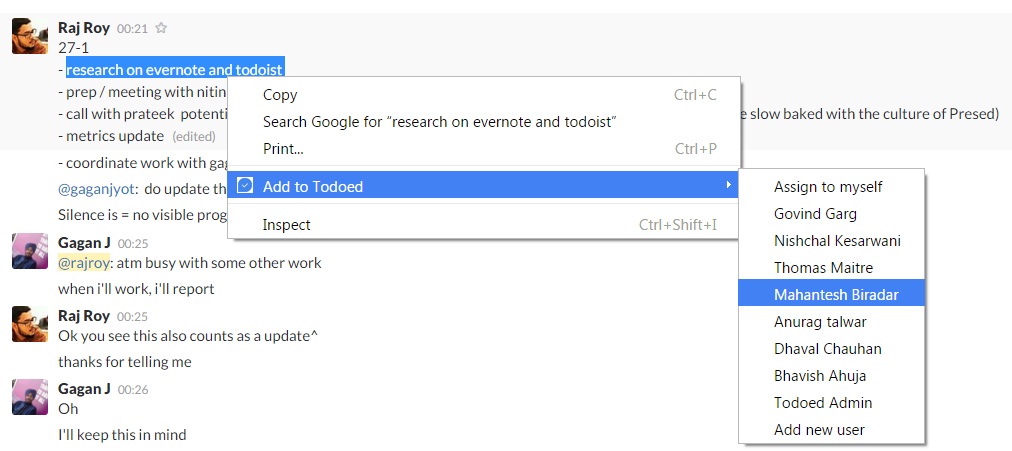Screen dimensions: 1012x451
Task: Click Raj Roy's avatar at 00:25 message
Action: tap(30, 324)
